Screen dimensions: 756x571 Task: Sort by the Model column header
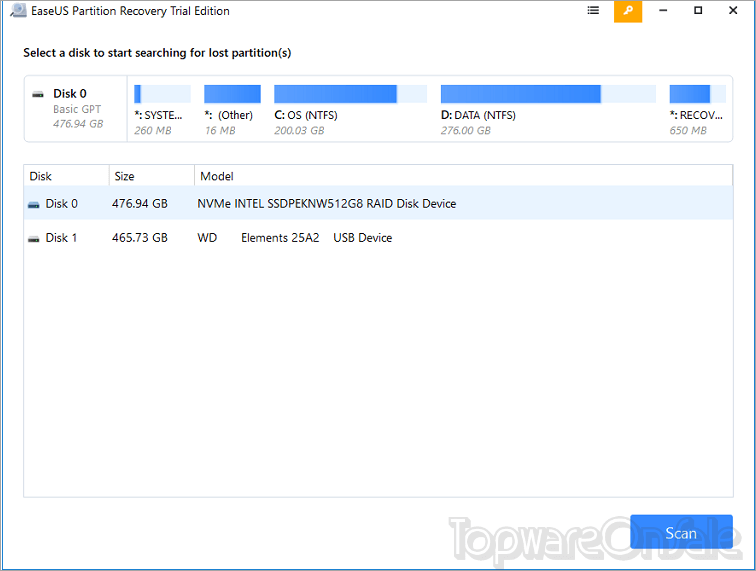coord(463,176)
